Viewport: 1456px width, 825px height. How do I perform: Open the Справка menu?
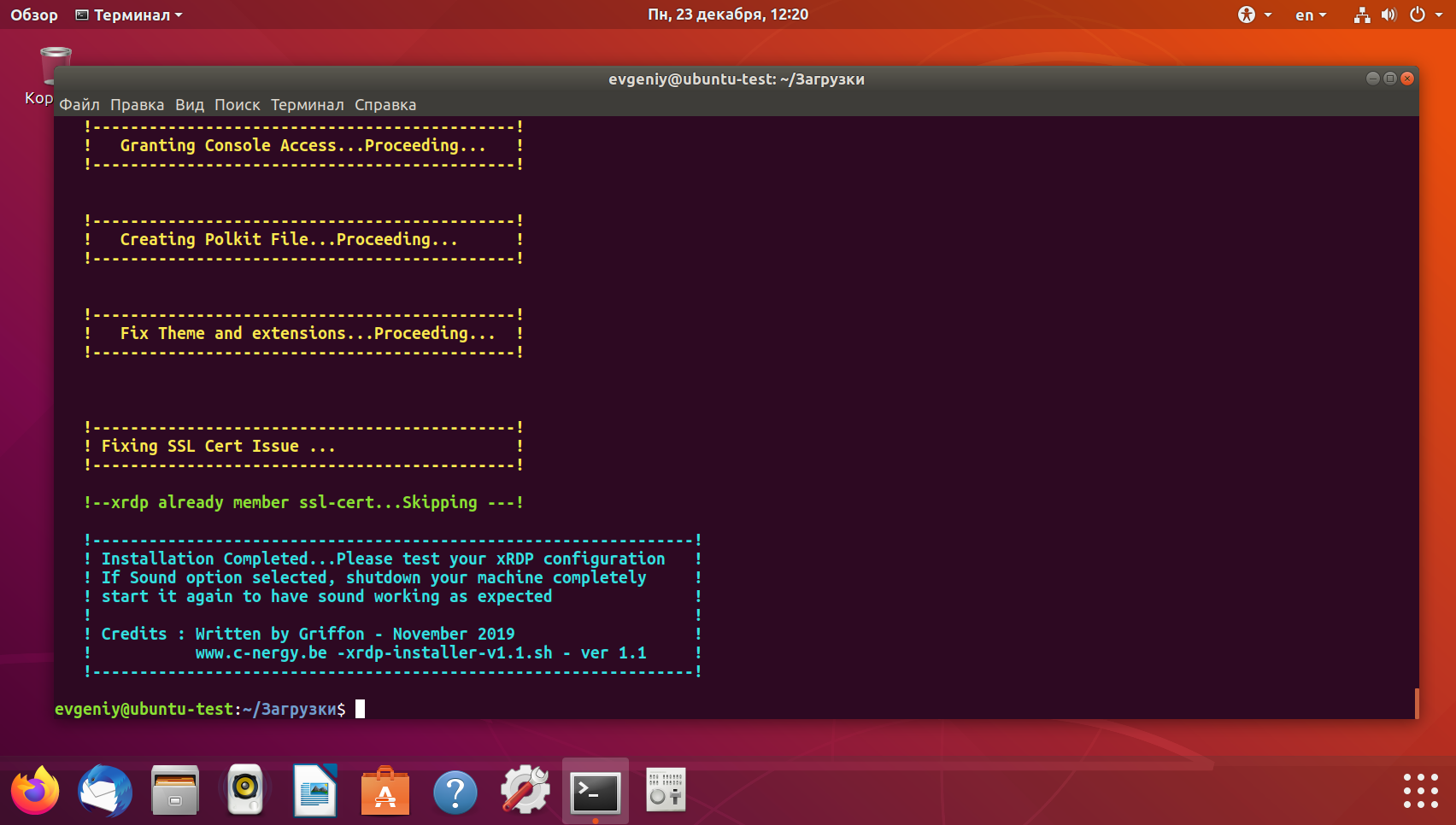click(385, 104)
